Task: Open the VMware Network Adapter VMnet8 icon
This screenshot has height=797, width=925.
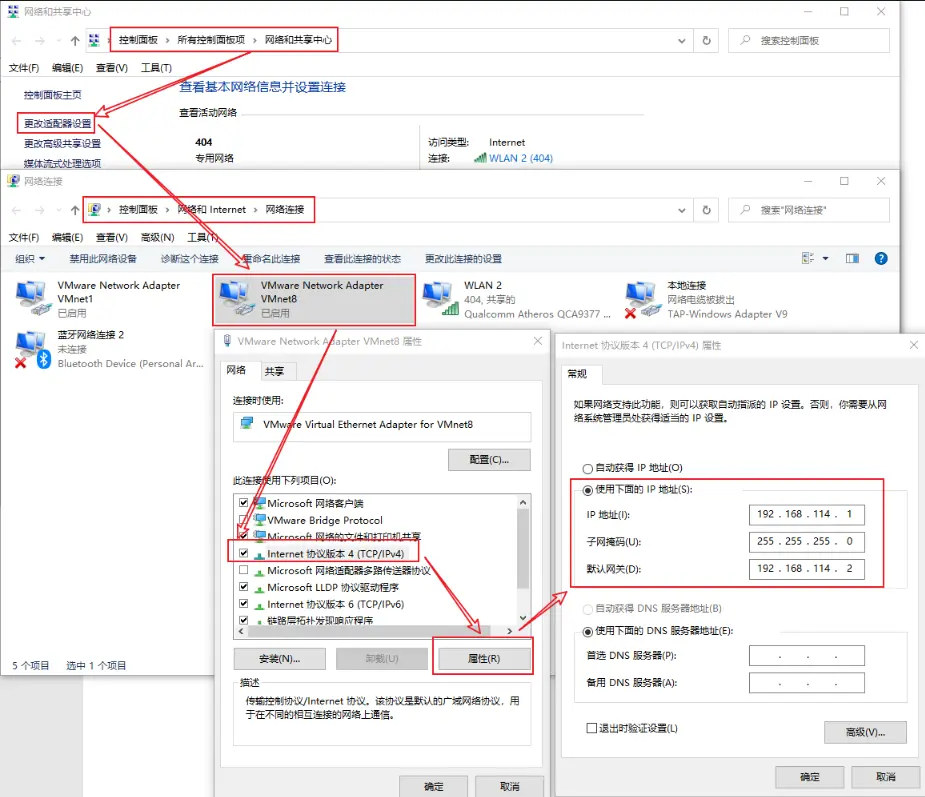Action: pos(236,297)
